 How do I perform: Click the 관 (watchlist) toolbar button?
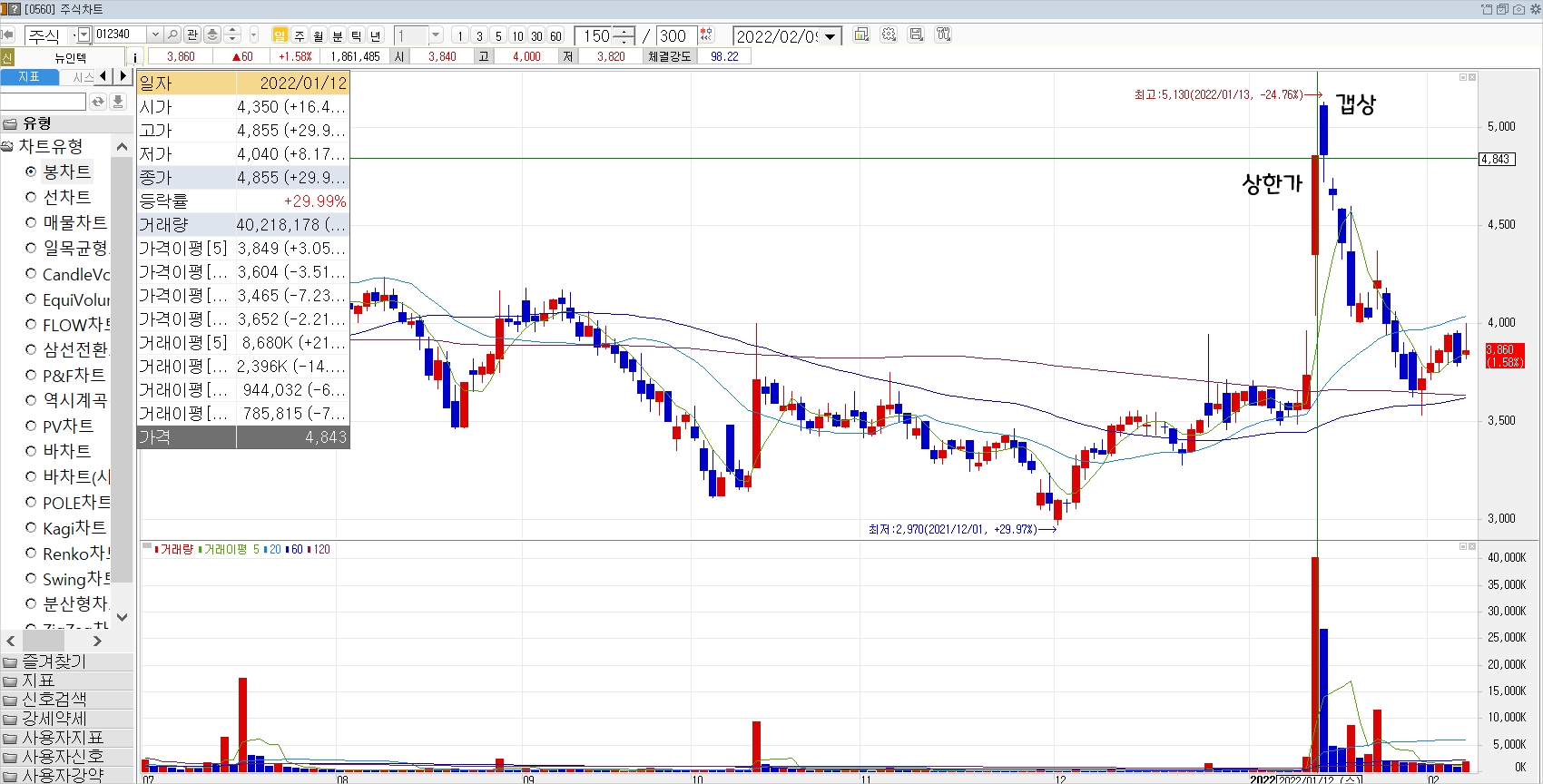[x=192, y=34]
